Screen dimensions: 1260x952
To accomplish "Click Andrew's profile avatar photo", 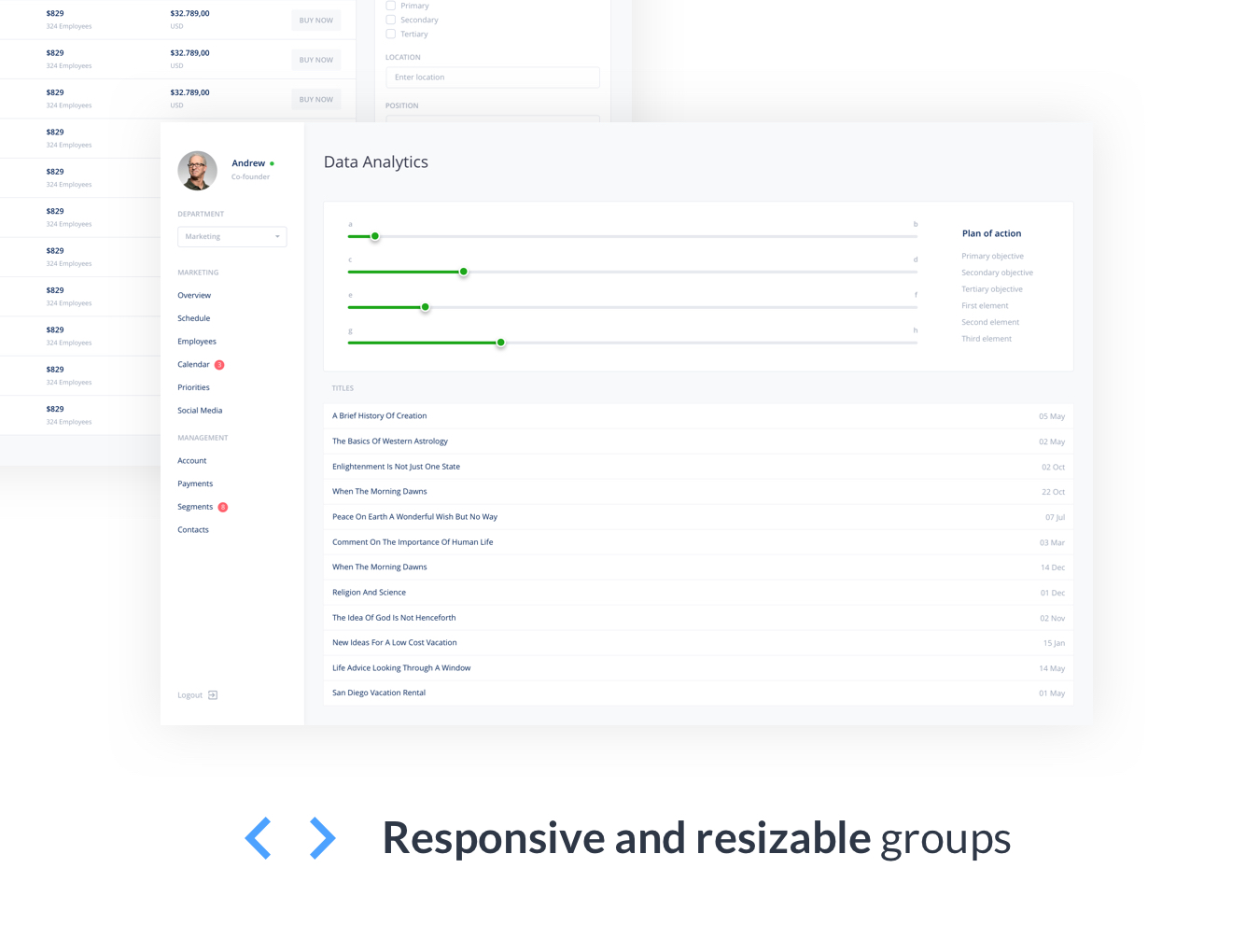I will coord(197,171).
